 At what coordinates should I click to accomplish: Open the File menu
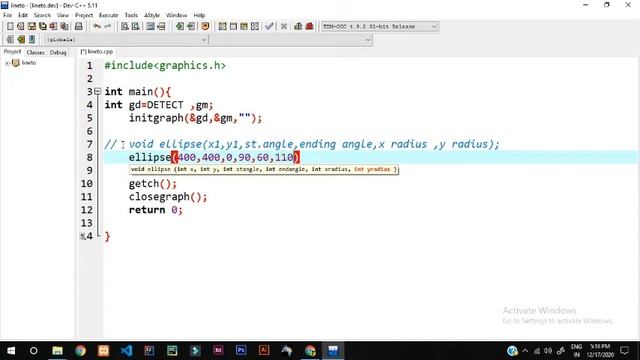7,15
